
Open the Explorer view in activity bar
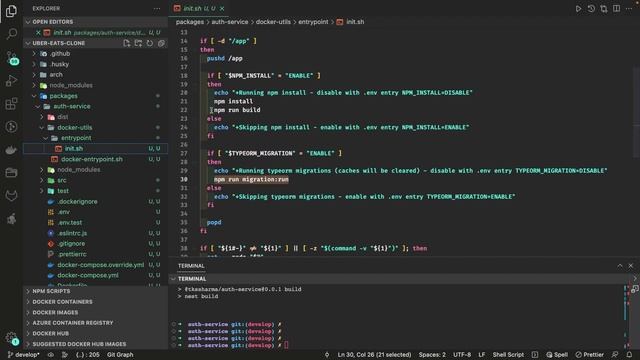click(x=11, y=11)
